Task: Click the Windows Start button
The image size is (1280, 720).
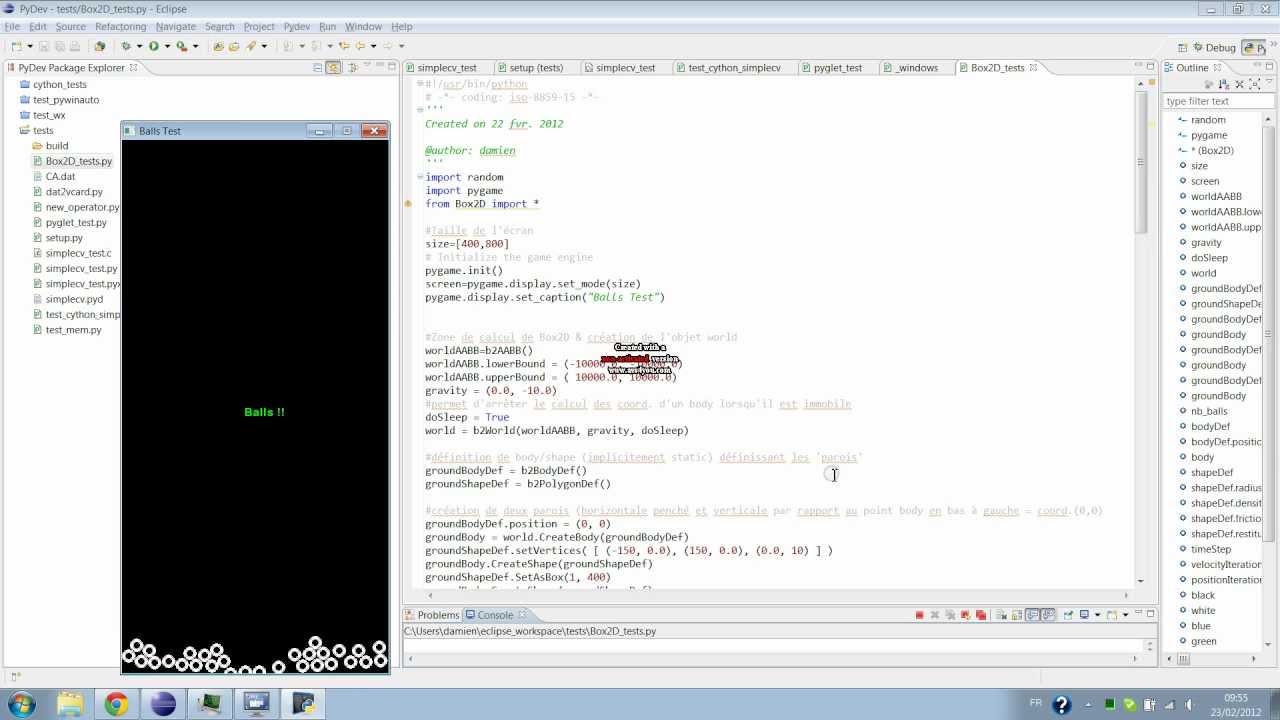Action: pyautogui.click(x=21, y=705)
